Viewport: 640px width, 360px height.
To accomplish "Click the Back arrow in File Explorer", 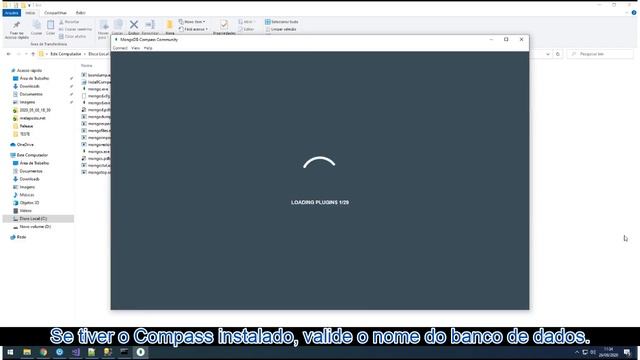I will pyautogui.click(x=9, y=54).
